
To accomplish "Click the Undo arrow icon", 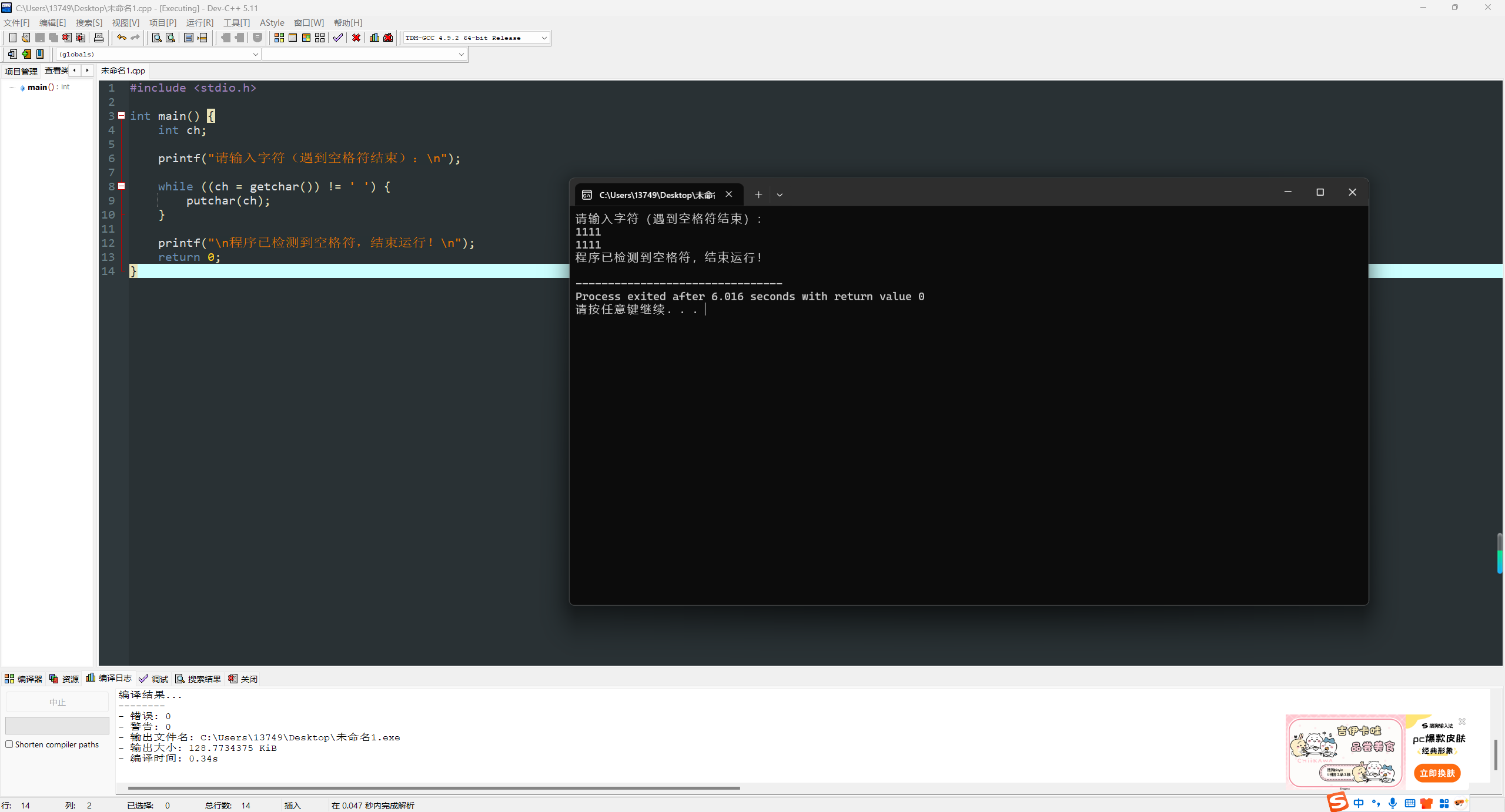I will [x=121, y=38].
